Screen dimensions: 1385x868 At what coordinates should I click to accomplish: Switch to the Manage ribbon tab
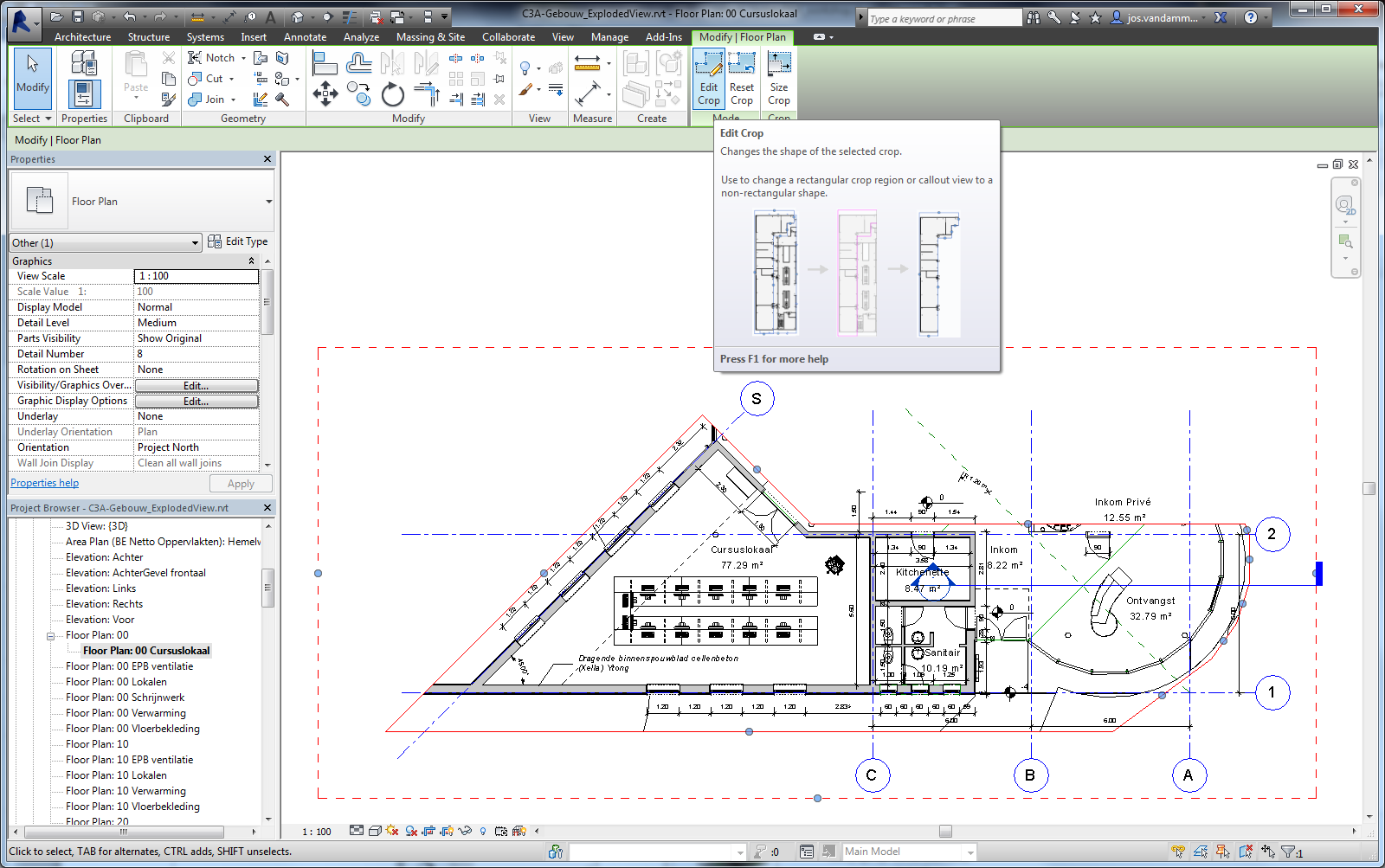tap(609, 37)
